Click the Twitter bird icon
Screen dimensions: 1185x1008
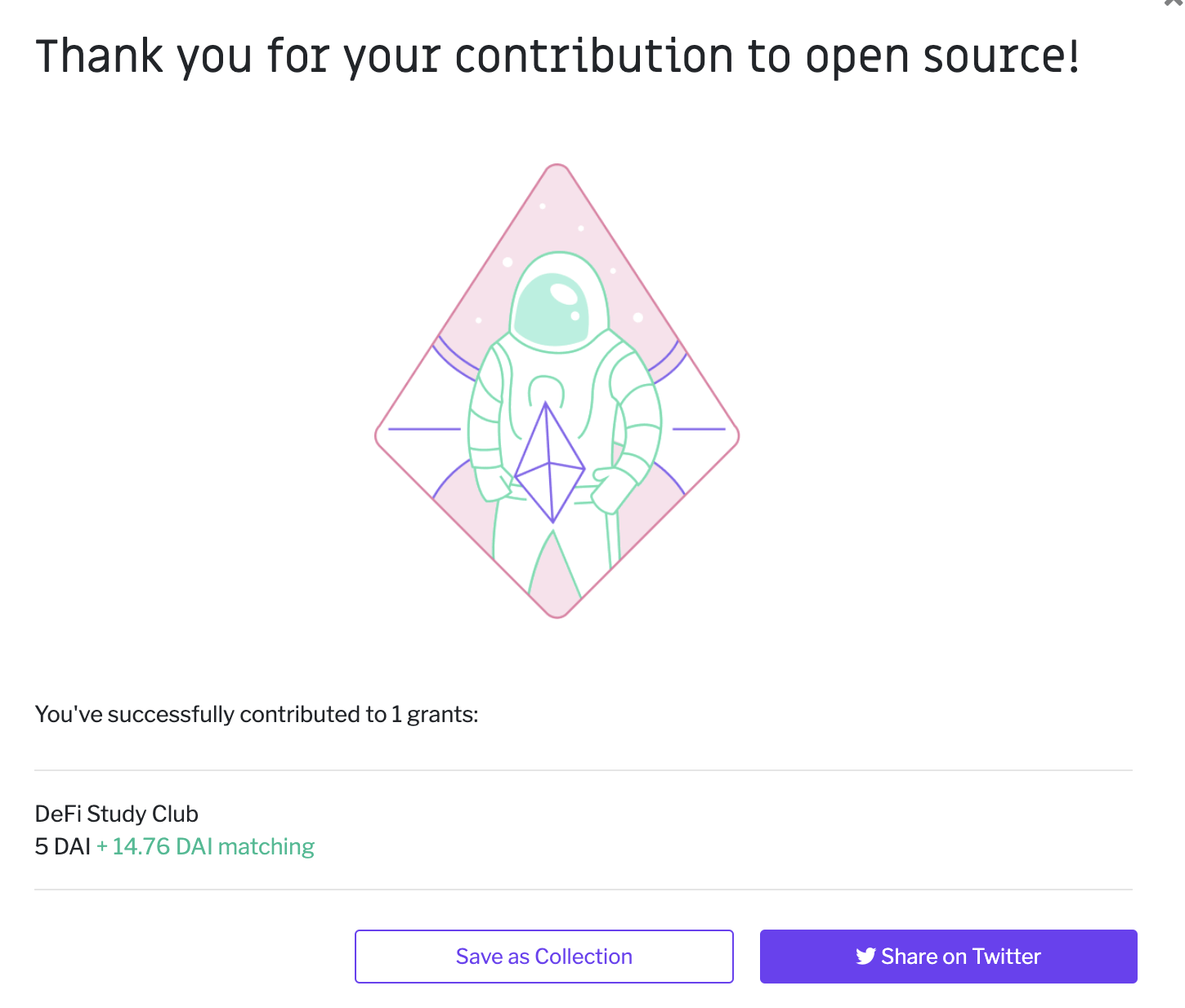[x=865, y=957]
